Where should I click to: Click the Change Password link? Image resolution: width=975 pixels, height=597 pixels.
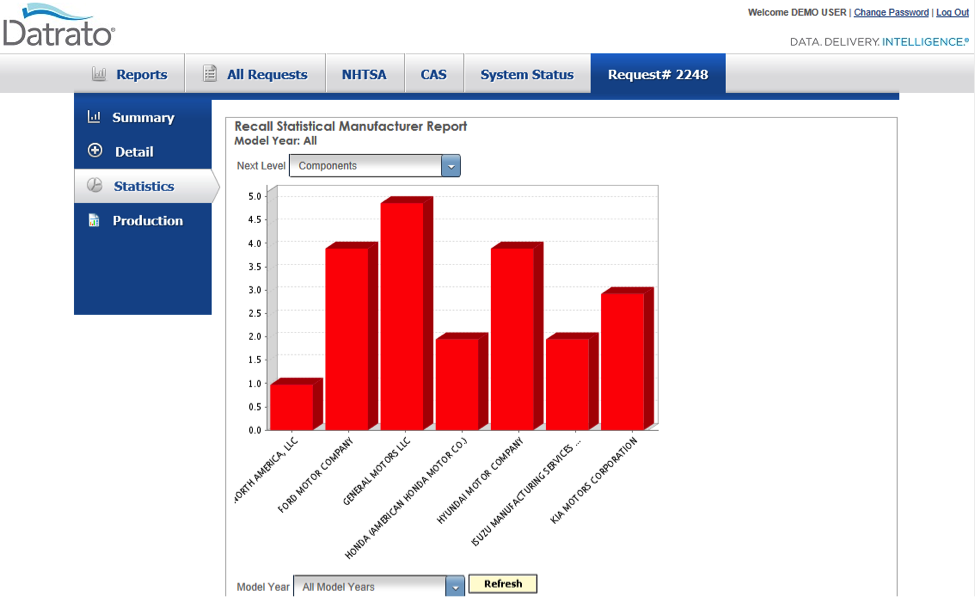click(x=891, y=12)
